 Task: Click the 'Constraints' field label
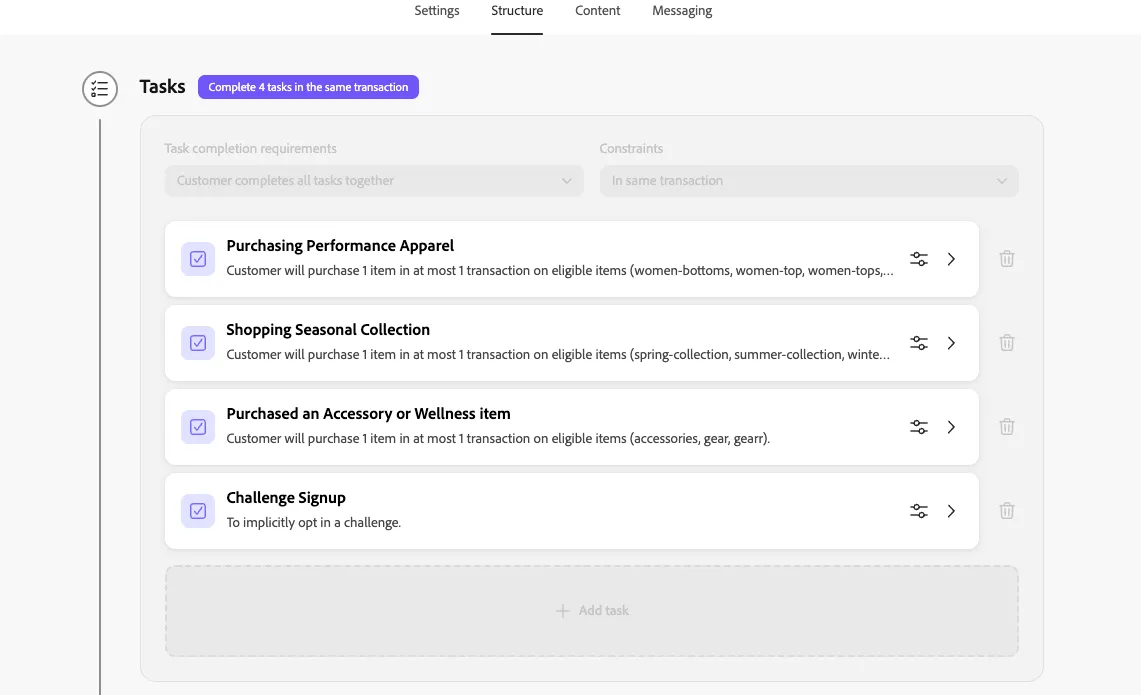pos(631,148)
